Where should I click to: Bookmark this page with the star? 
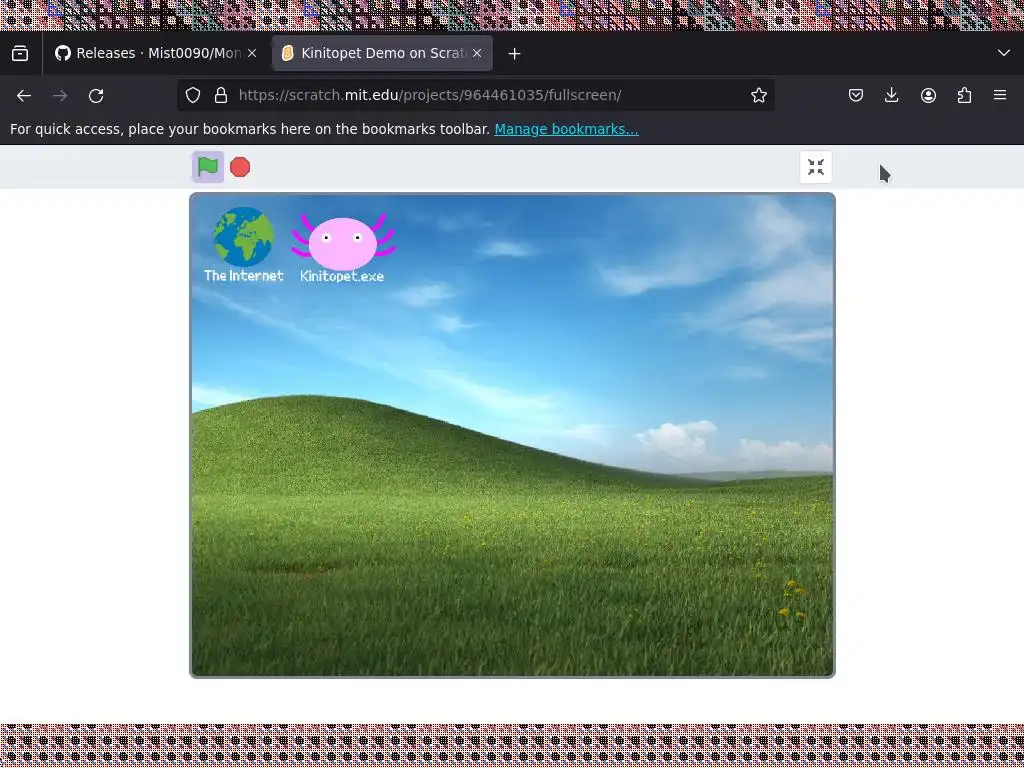click(759, 95)
